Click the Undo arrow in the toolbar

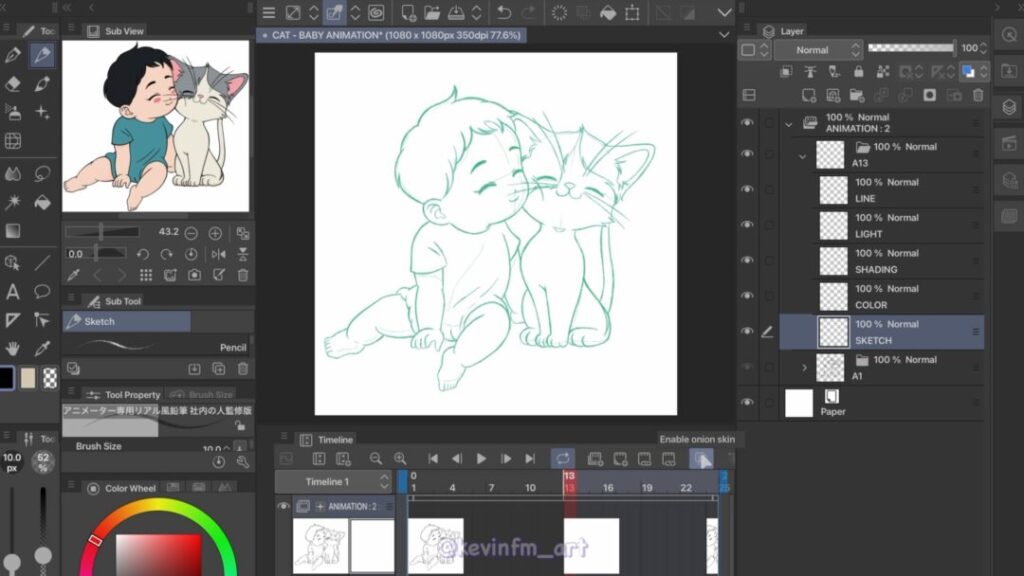tap(504, 13)
